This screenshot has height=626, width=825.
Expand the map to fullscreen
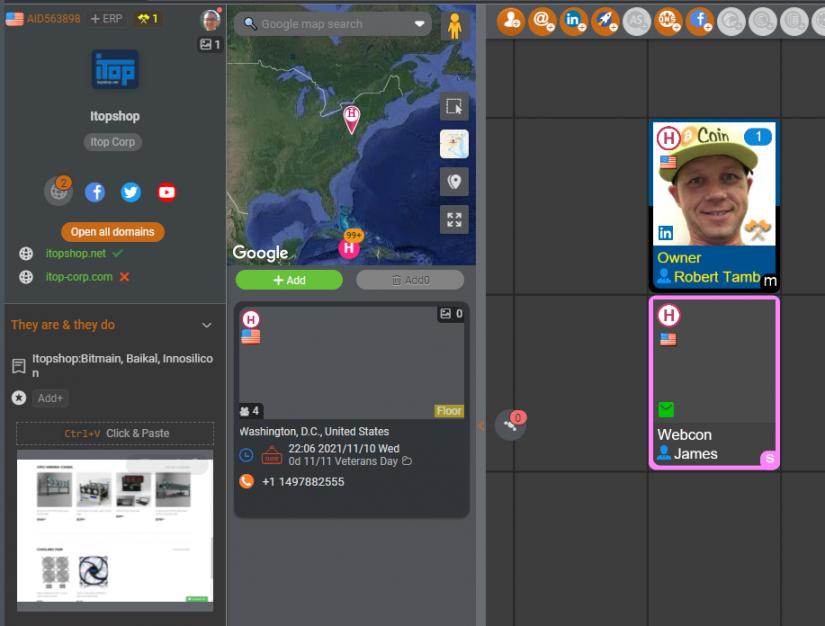tap(454, 219)
